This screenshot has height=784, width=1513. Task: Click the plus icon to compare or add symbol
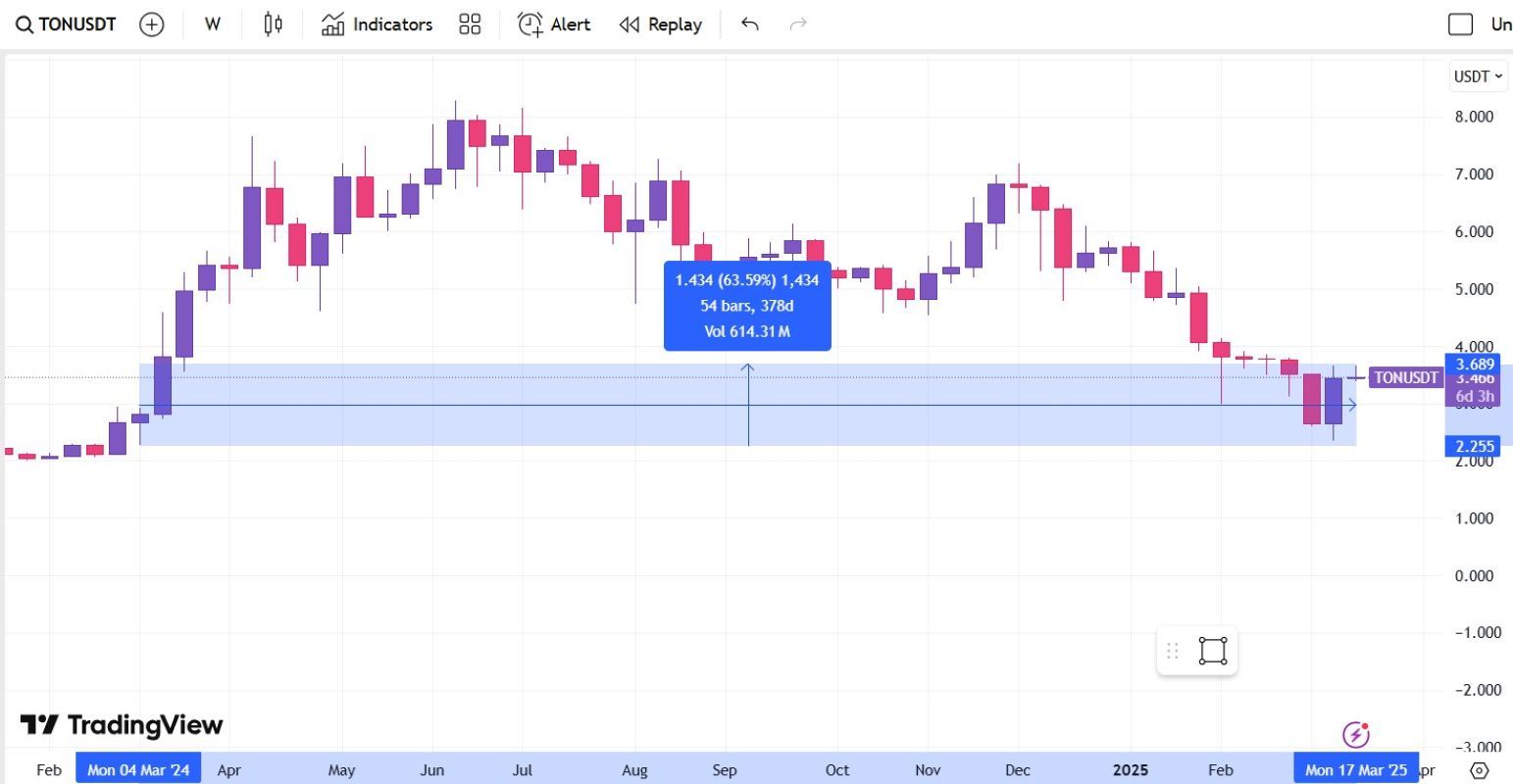pos(151,24)
